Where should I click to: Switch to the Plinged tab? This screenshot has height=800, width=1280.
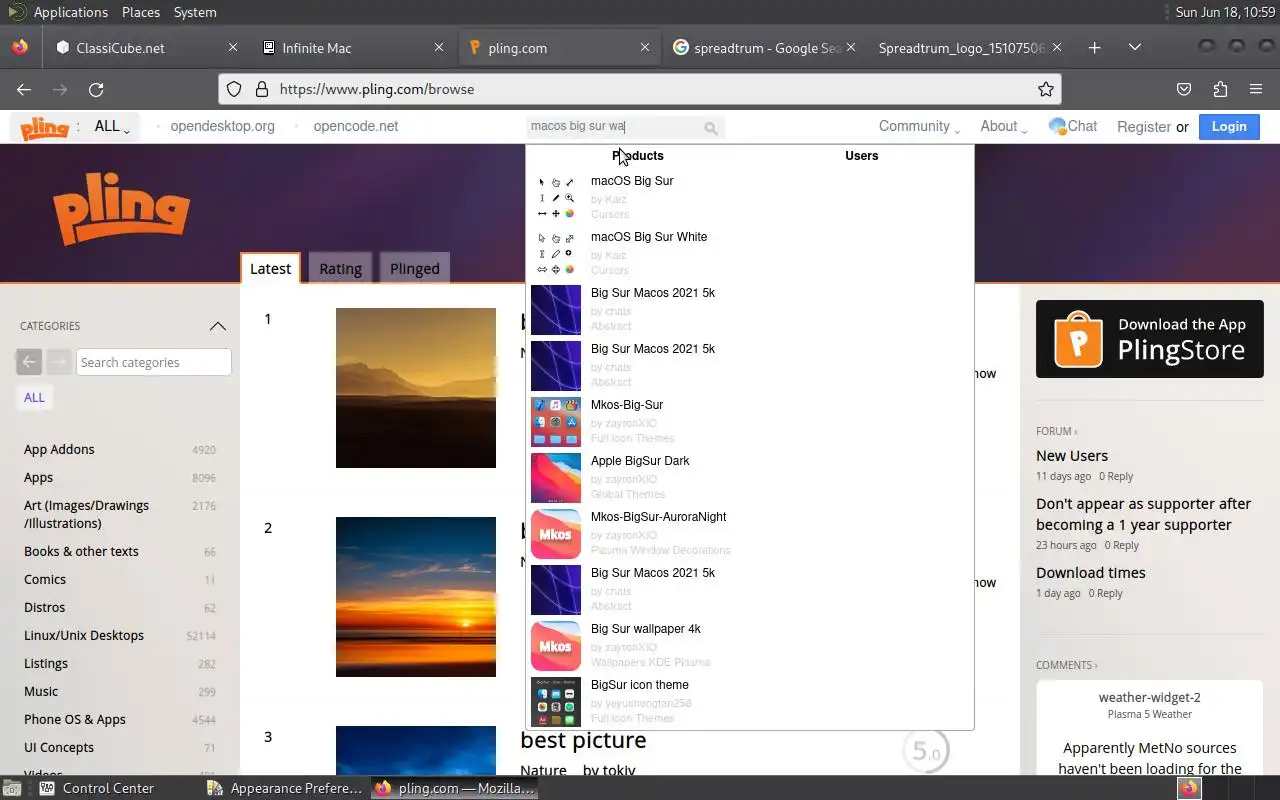click(415, 268)
